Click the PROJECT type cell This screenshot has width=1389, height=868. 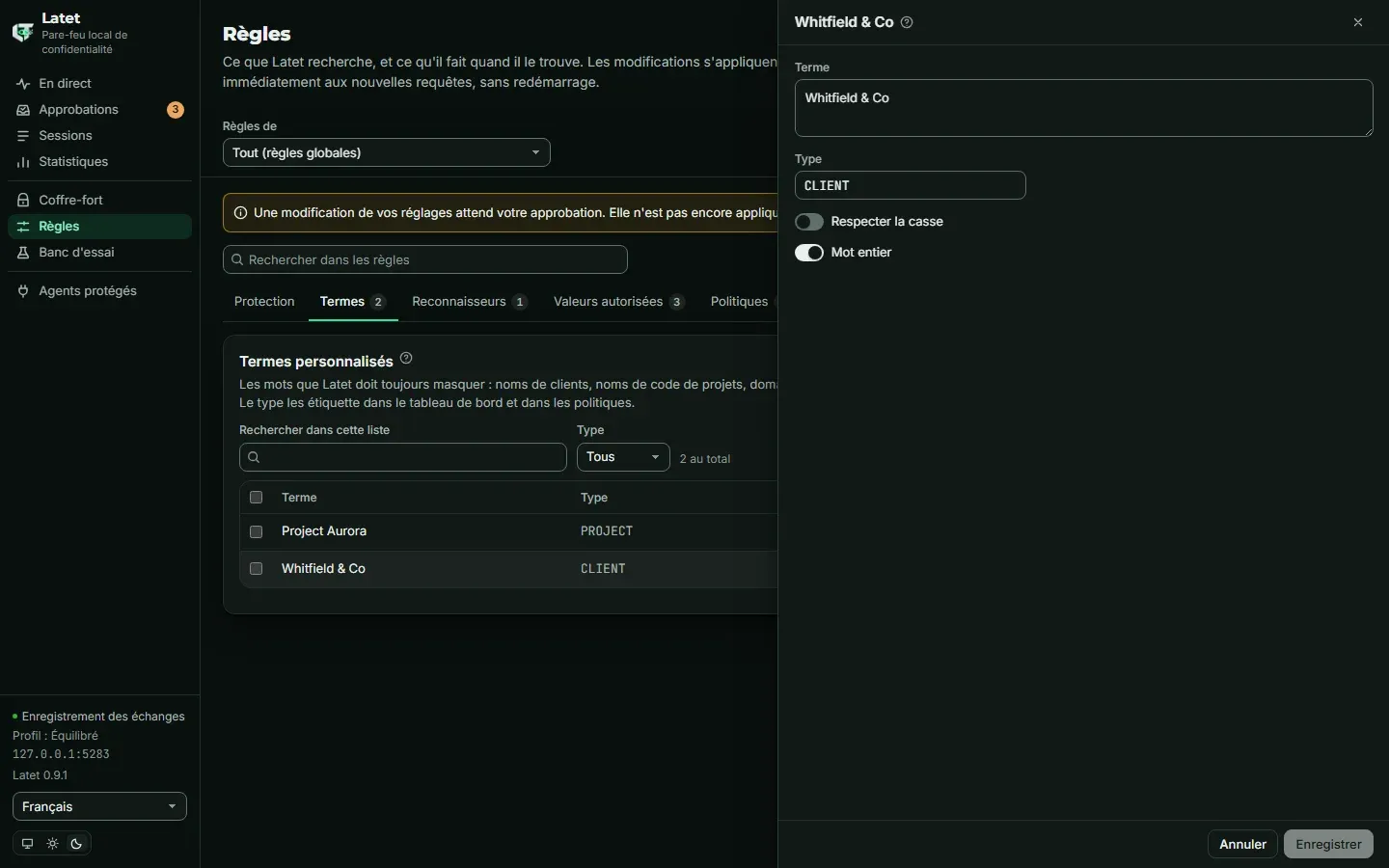click(x=607, y=531)
